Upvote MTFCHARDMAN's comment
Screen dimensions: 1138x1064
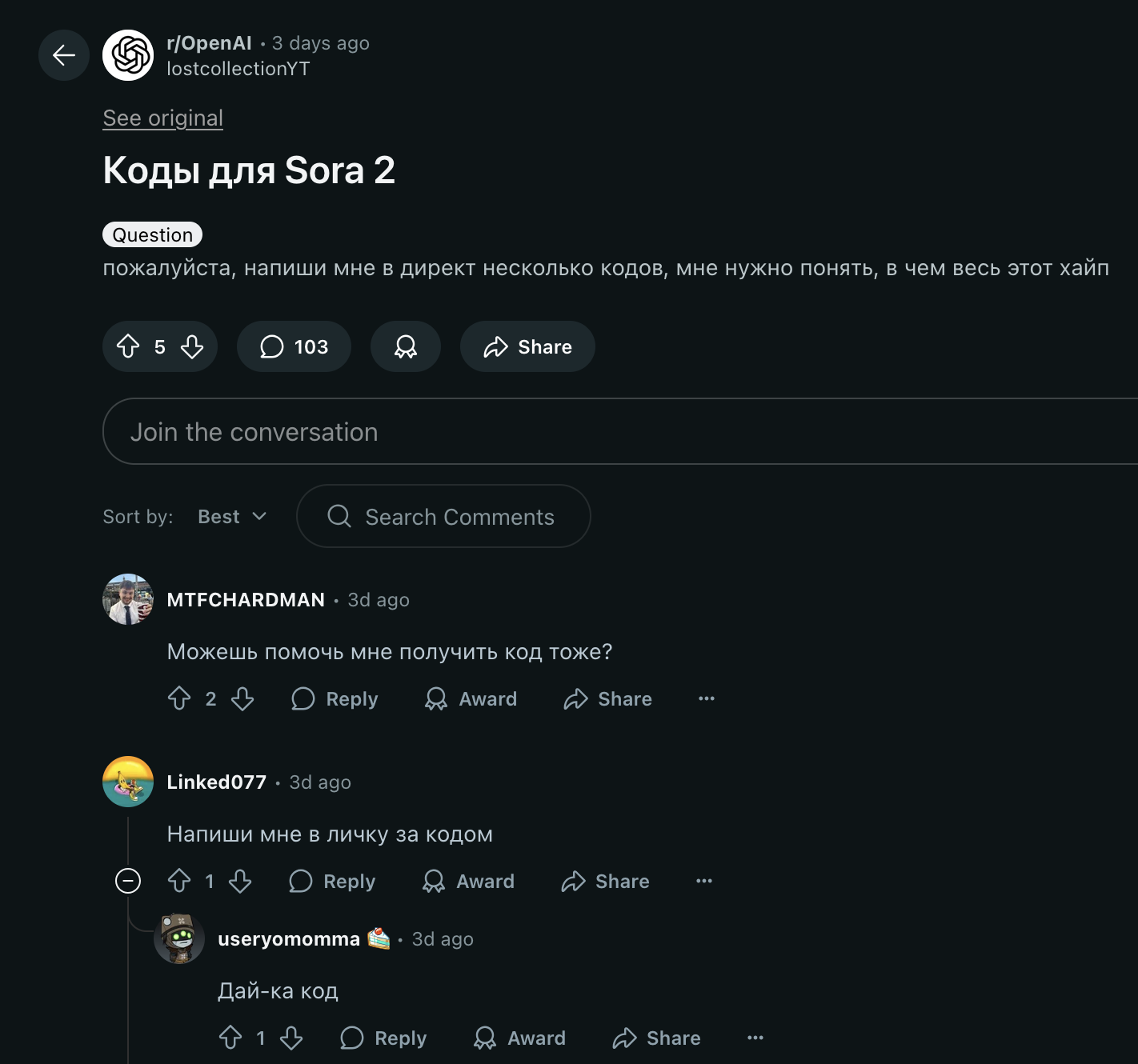click(x=179, y=698)
